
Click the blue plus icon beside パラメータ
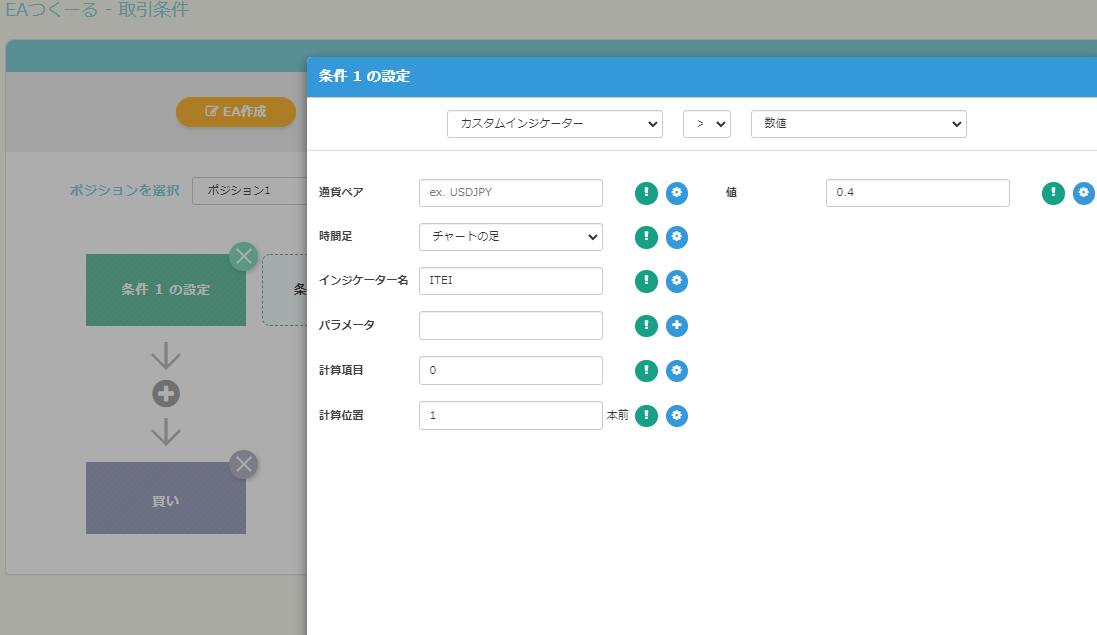(x=677, y=325)
